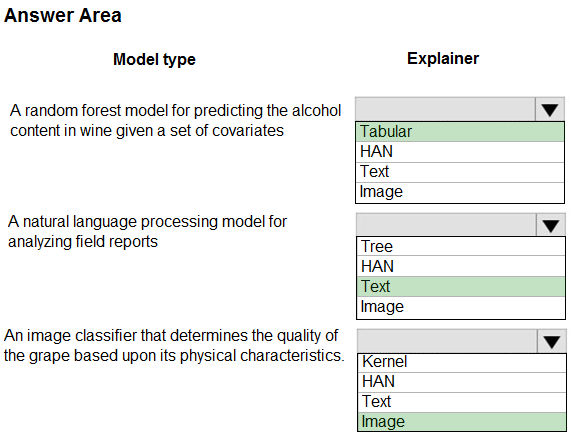Open the NLP model explainer dropdown arrow
This screenshot has width=575, height=439.
(550, 225)
